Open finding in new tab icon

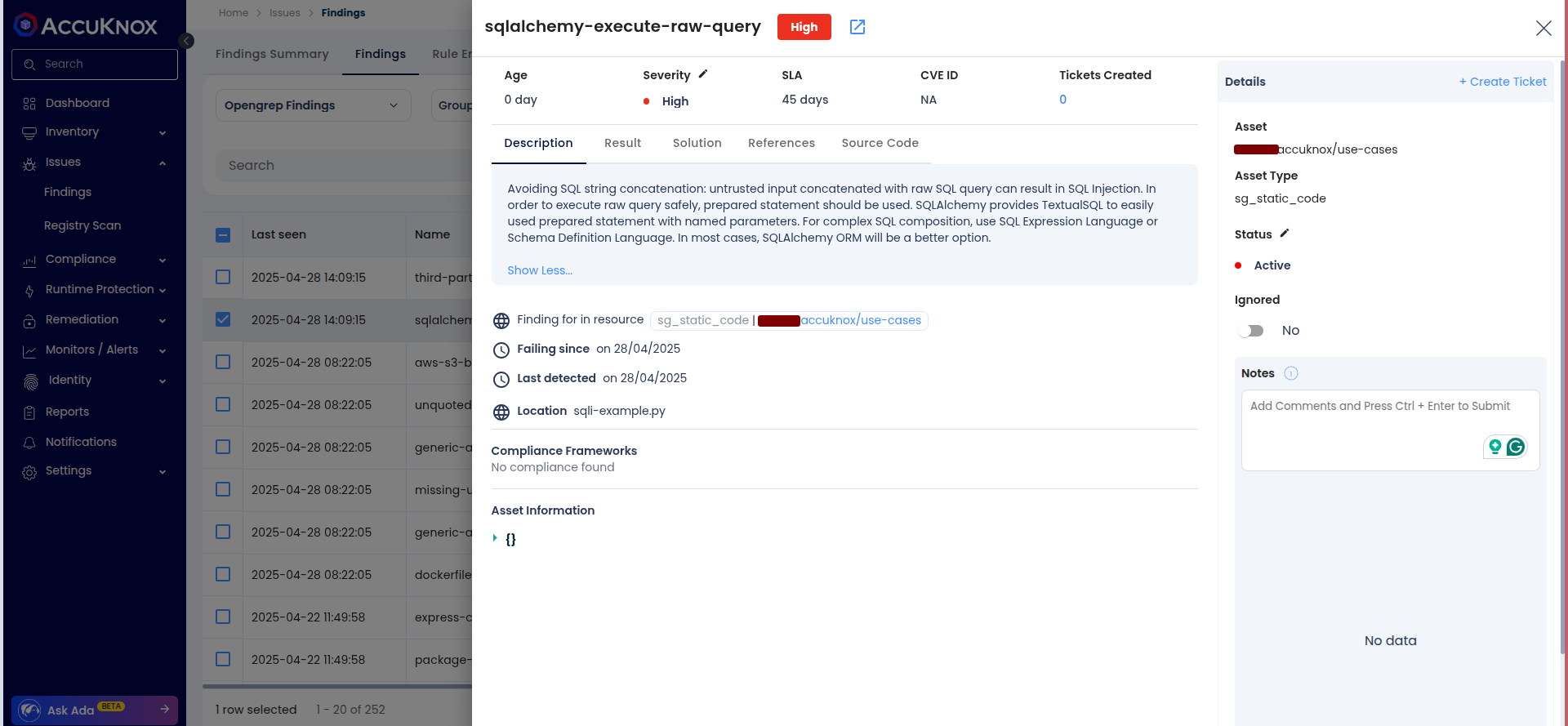857,27
